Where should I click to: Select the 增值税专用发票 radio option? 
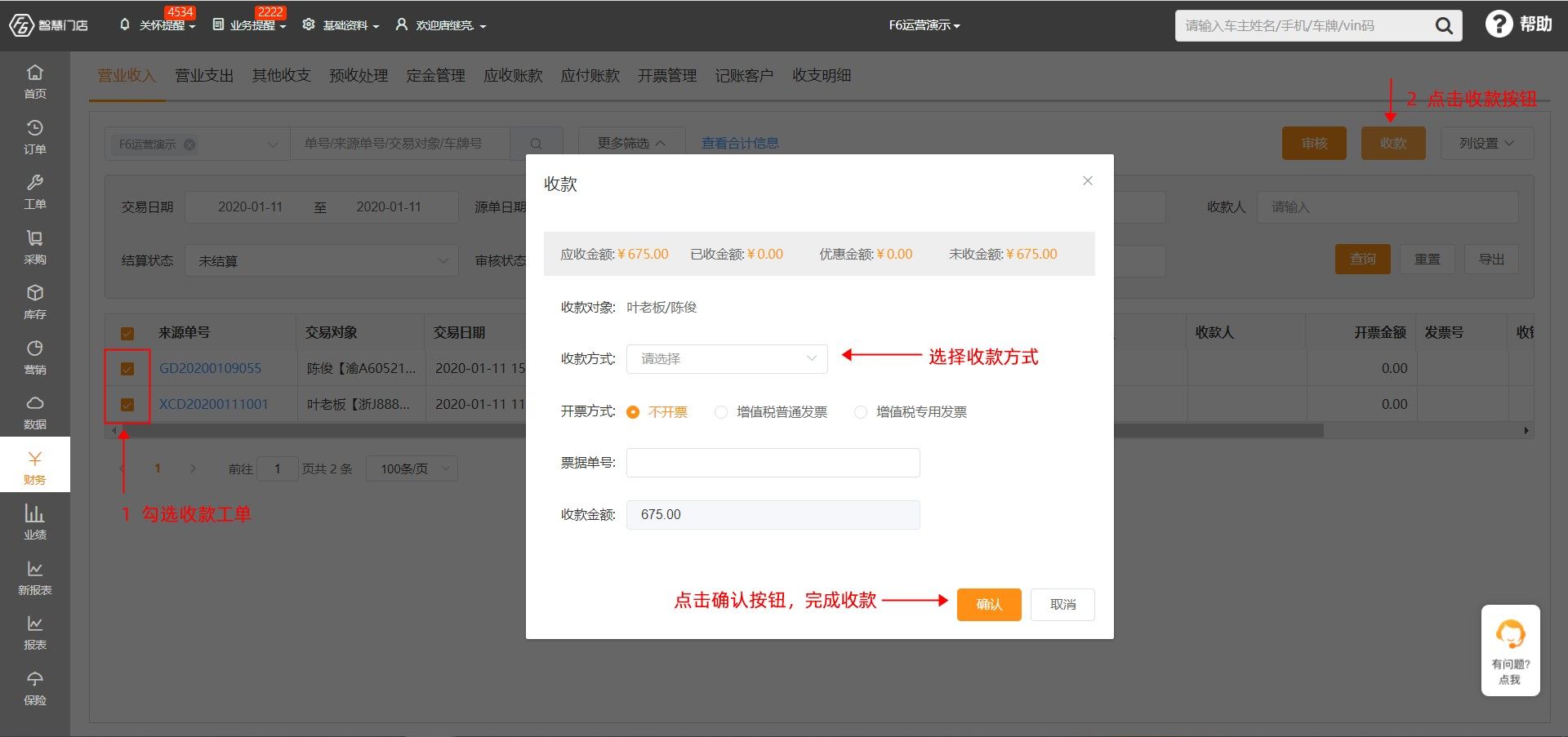click(861, 412)
